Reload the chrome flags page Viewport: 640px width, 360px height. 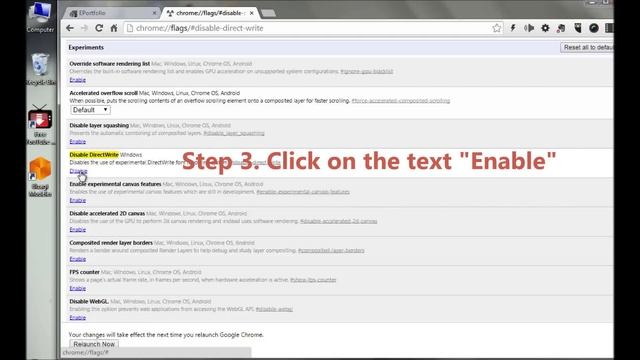(x=99, y=28)
